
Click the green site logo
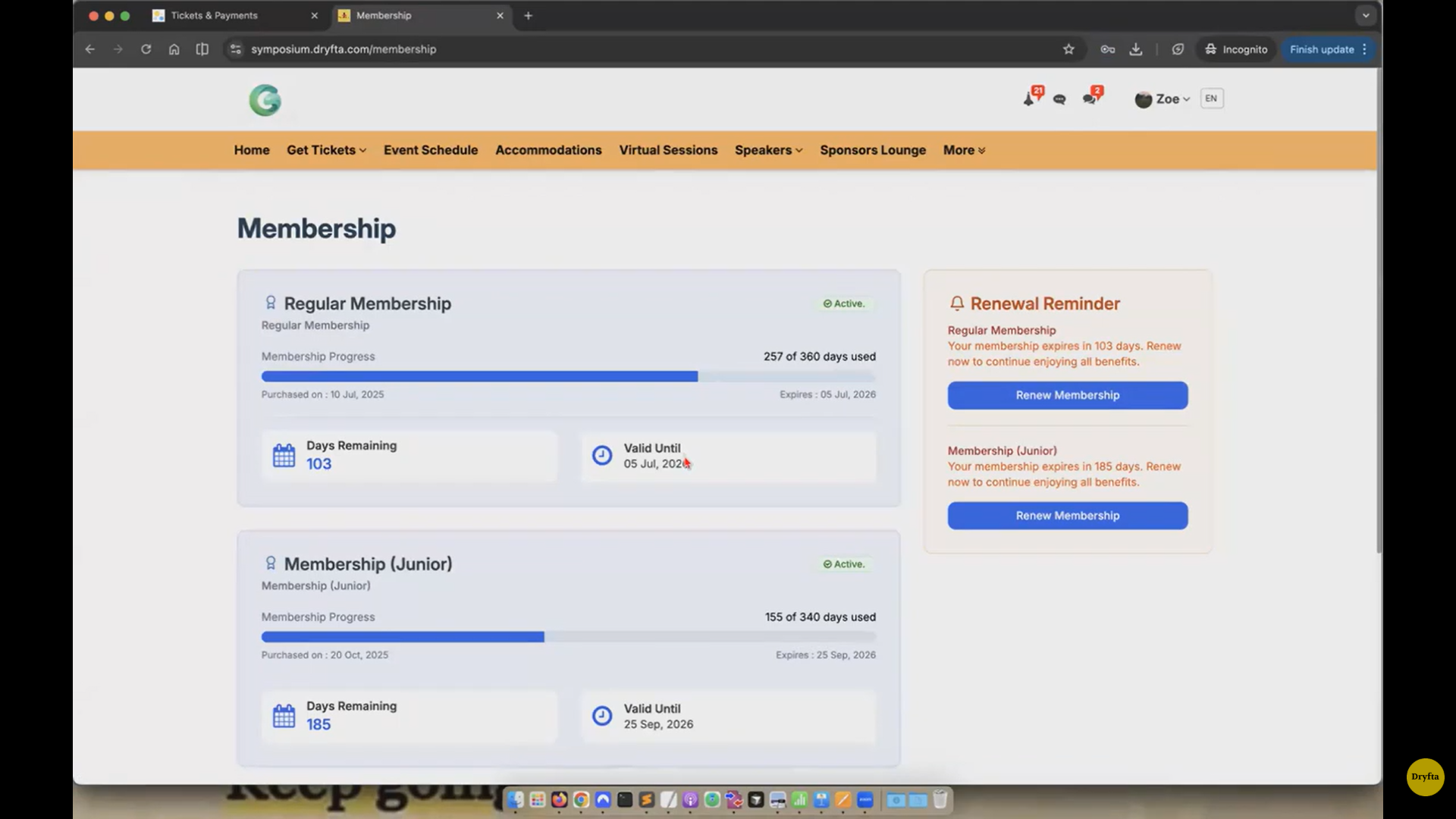click(x=265, y=100)
